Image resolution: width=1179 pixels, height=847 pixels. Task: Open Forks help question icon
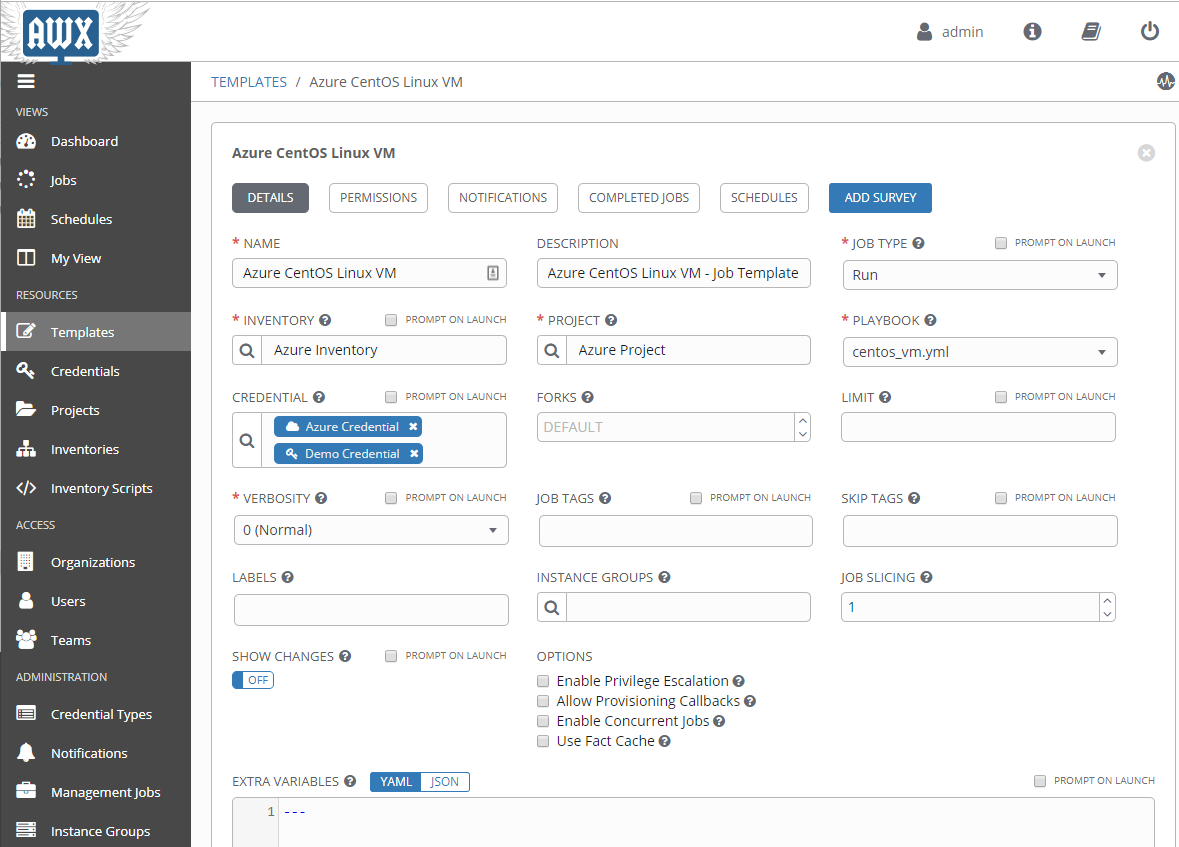tap(587, 397)
